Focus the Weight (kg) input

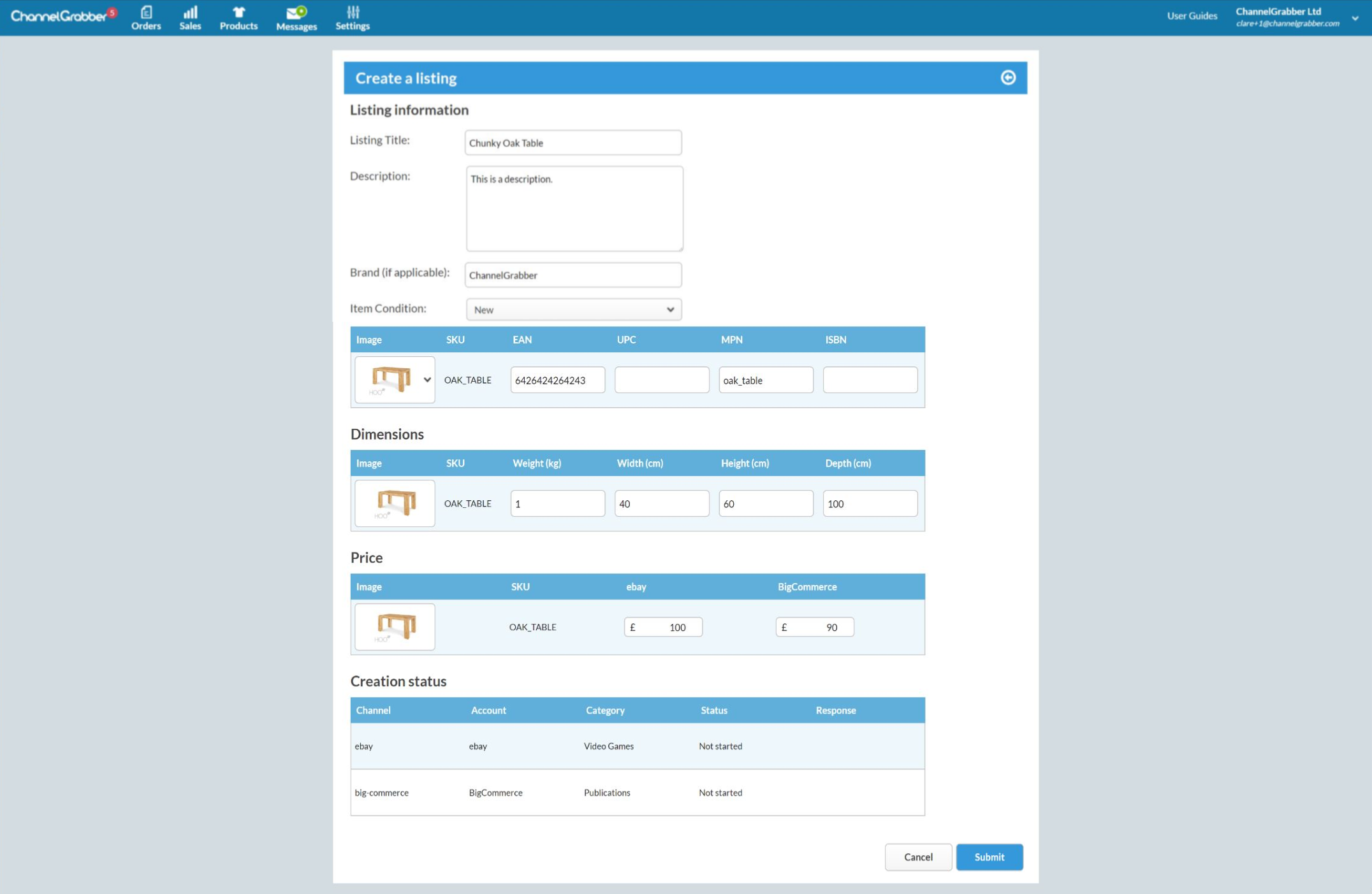[x=557, y=503]
